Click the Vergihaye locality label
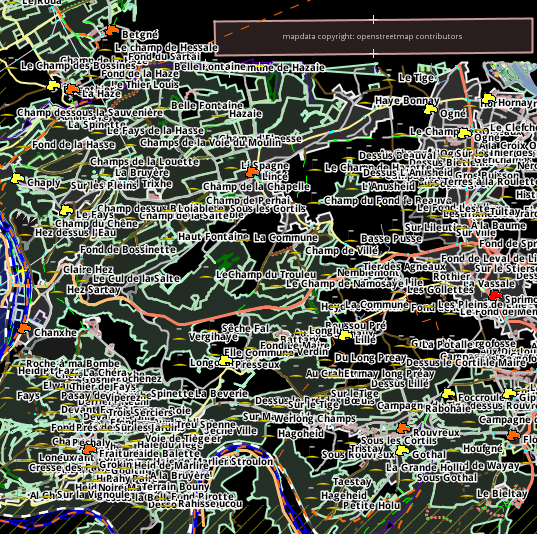Image resolution: width=537 pixels, height=534 pixels. [213, 337]
